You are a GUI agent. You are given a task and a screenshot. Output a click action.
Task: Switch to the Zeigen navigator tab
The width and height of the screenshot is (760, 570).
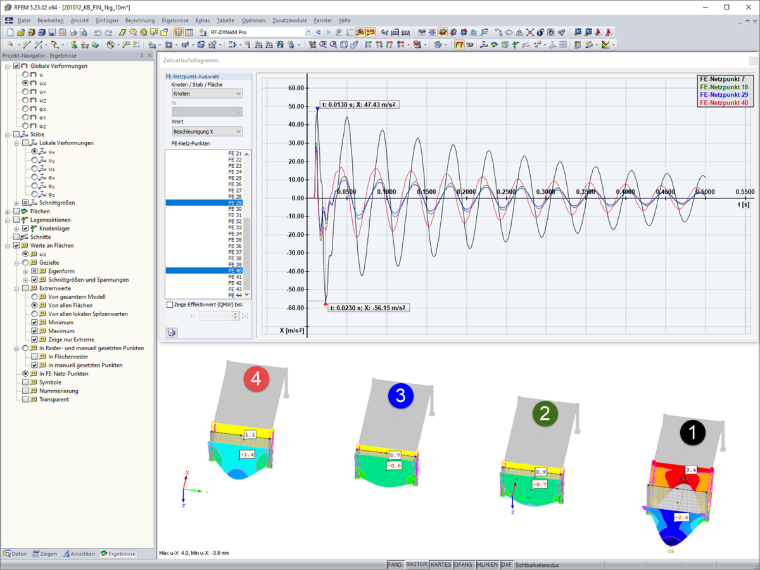[45, 554]
